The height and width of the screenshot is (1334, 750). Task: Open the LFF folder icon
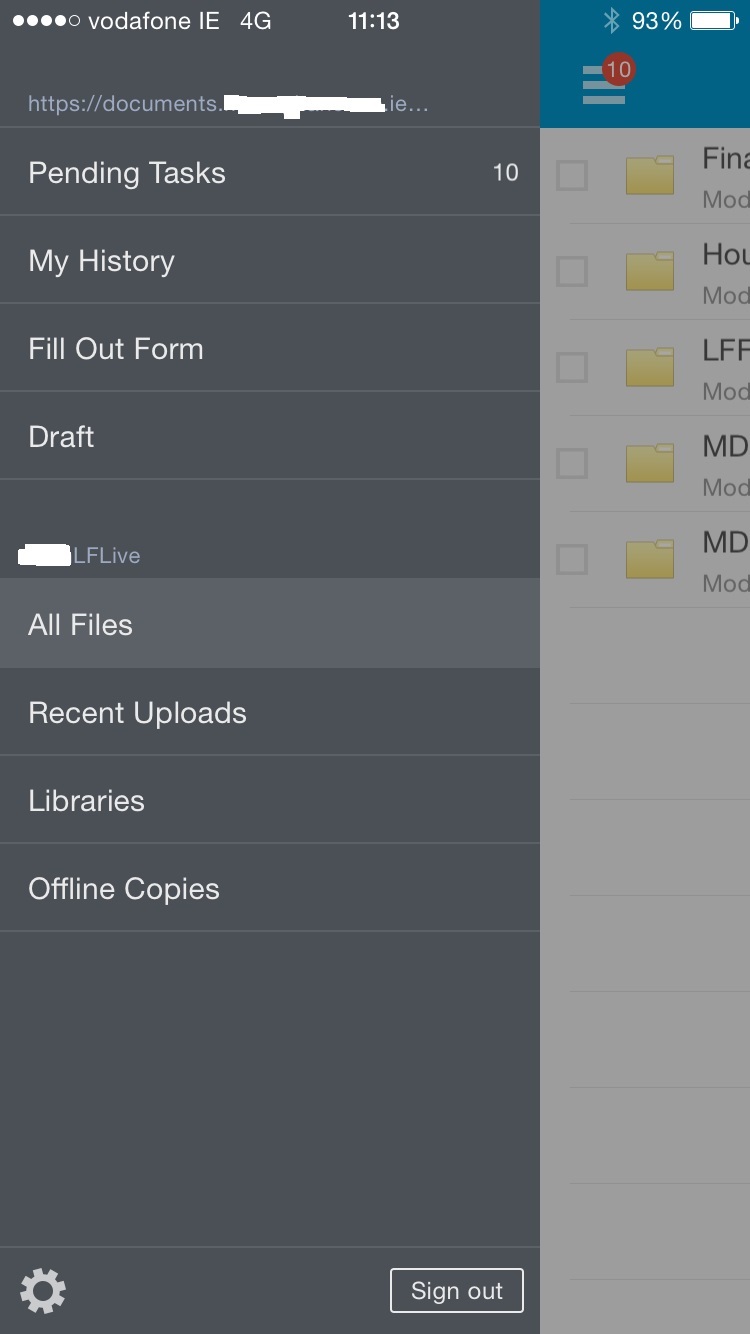click(650, 367)
